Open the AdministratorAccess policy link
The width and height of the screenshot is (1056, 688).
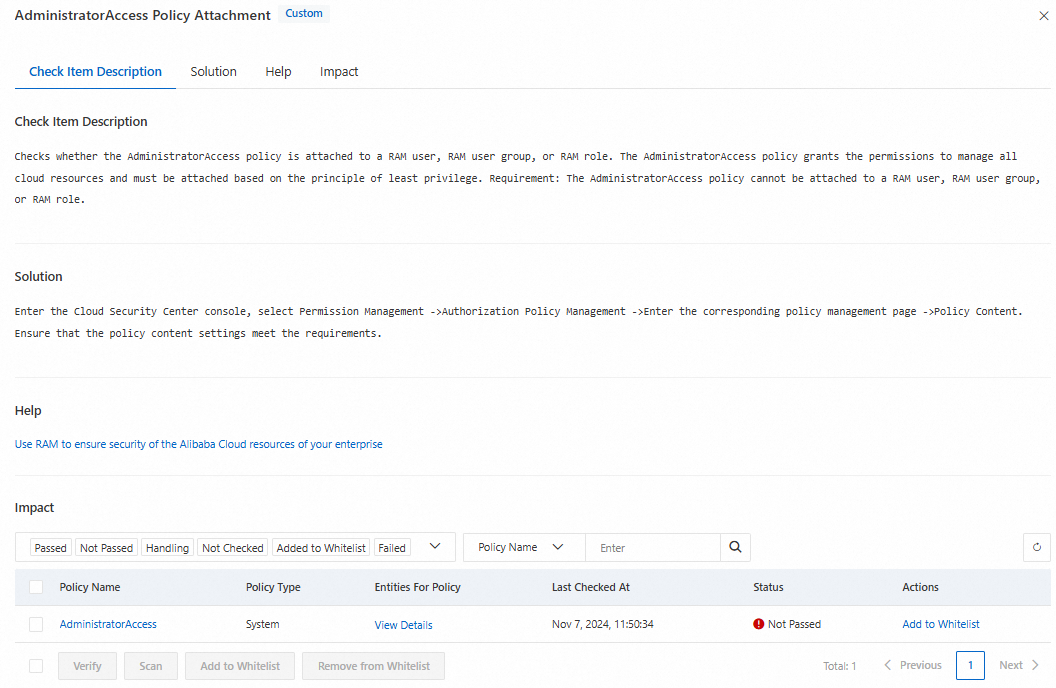coord(108,624)
